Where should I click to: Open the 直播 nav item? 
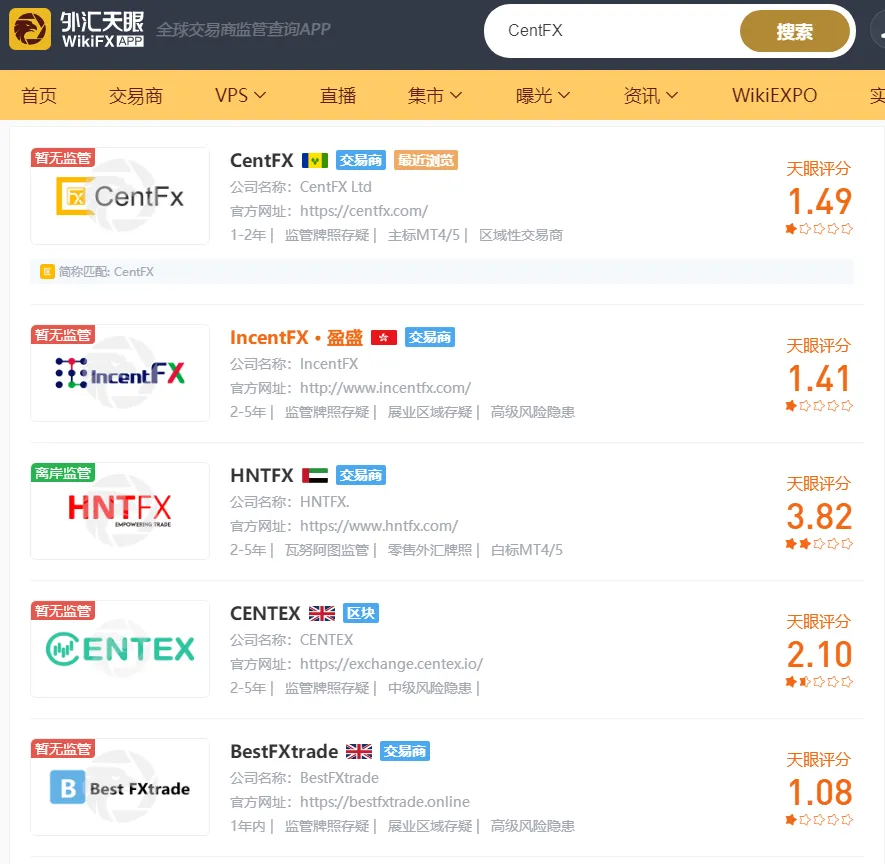(x=338, y=95)
